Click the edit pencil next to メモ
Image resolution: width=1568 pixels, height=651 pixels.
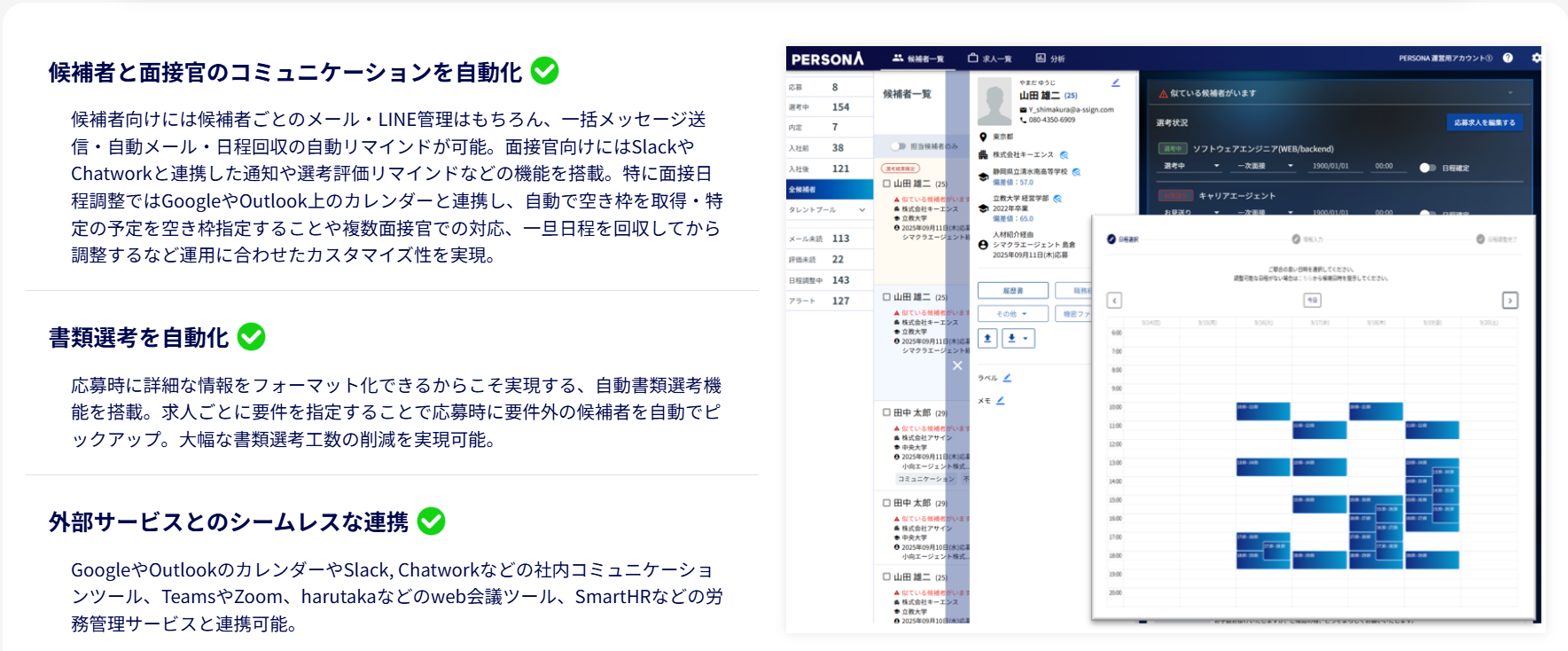tap(1001, 401)
